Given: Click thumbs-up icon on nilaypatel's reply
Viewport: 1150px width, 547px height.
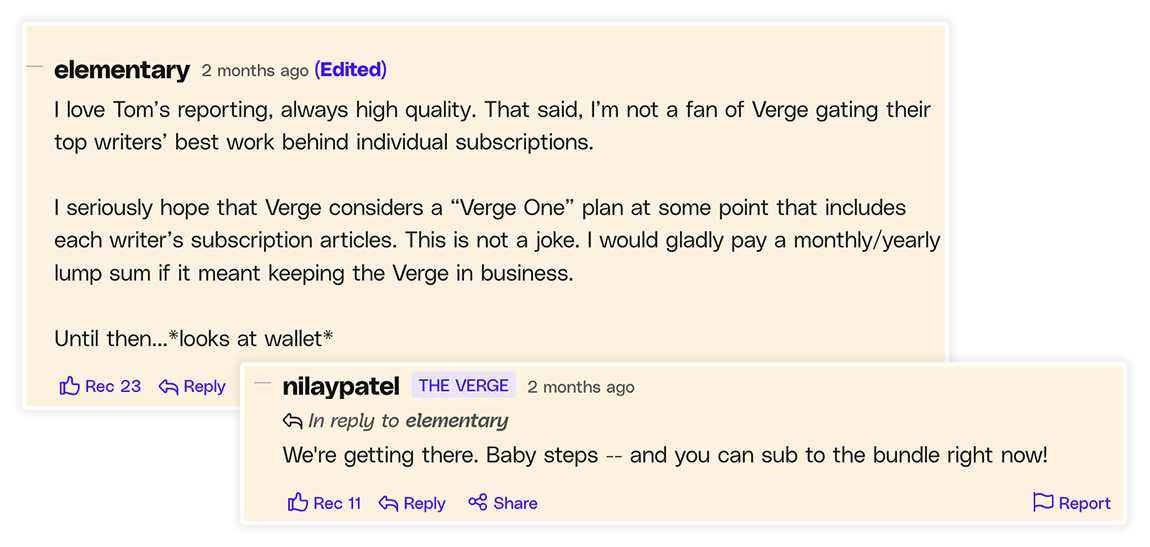Looking at the screenshot, I should coord(298,503).
